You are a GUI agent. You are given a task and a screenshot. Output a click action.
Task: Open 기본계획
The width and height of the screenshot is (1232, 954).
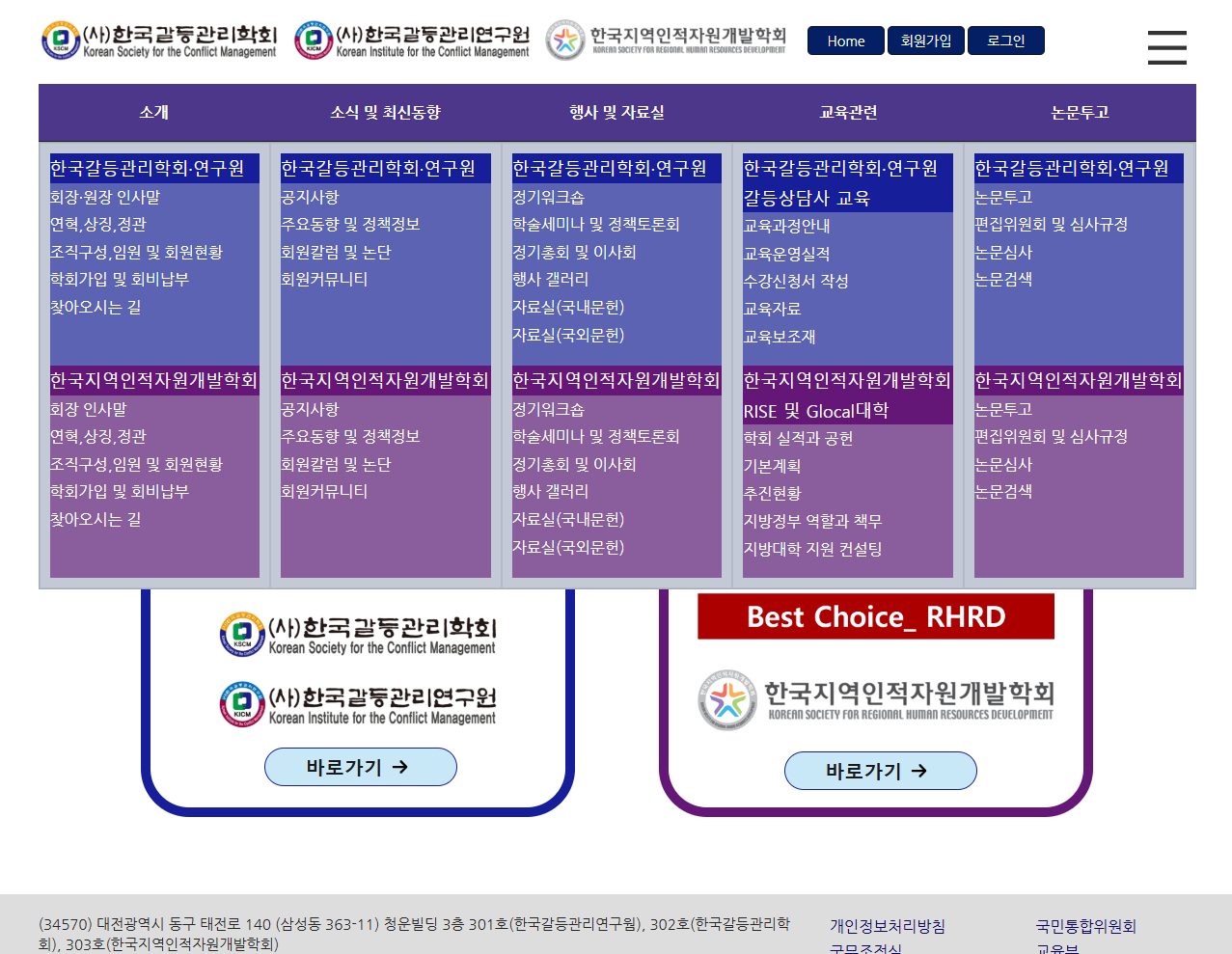[772, 466]
